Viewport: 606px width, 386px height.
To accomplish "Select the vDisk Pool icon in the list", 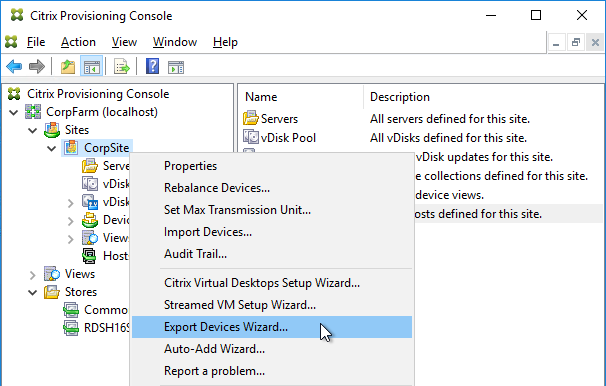I will pos(251,137).
